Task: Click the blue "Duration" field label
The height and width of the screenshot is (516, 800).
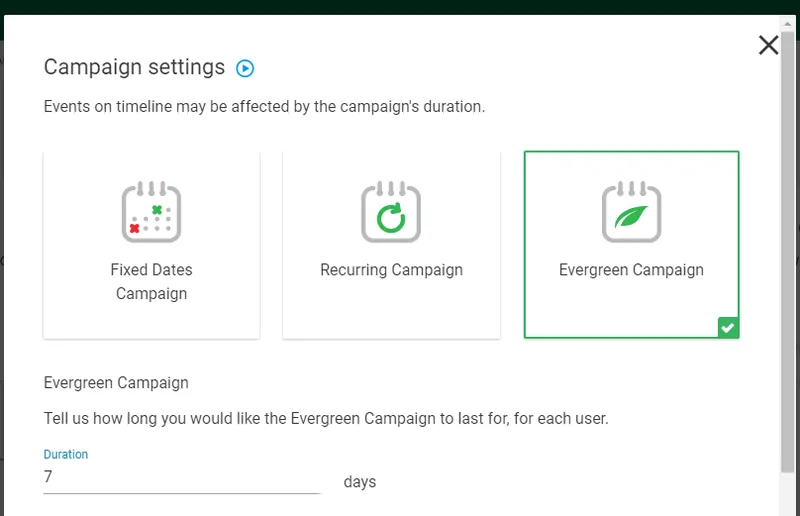Action: coord(66,454)
